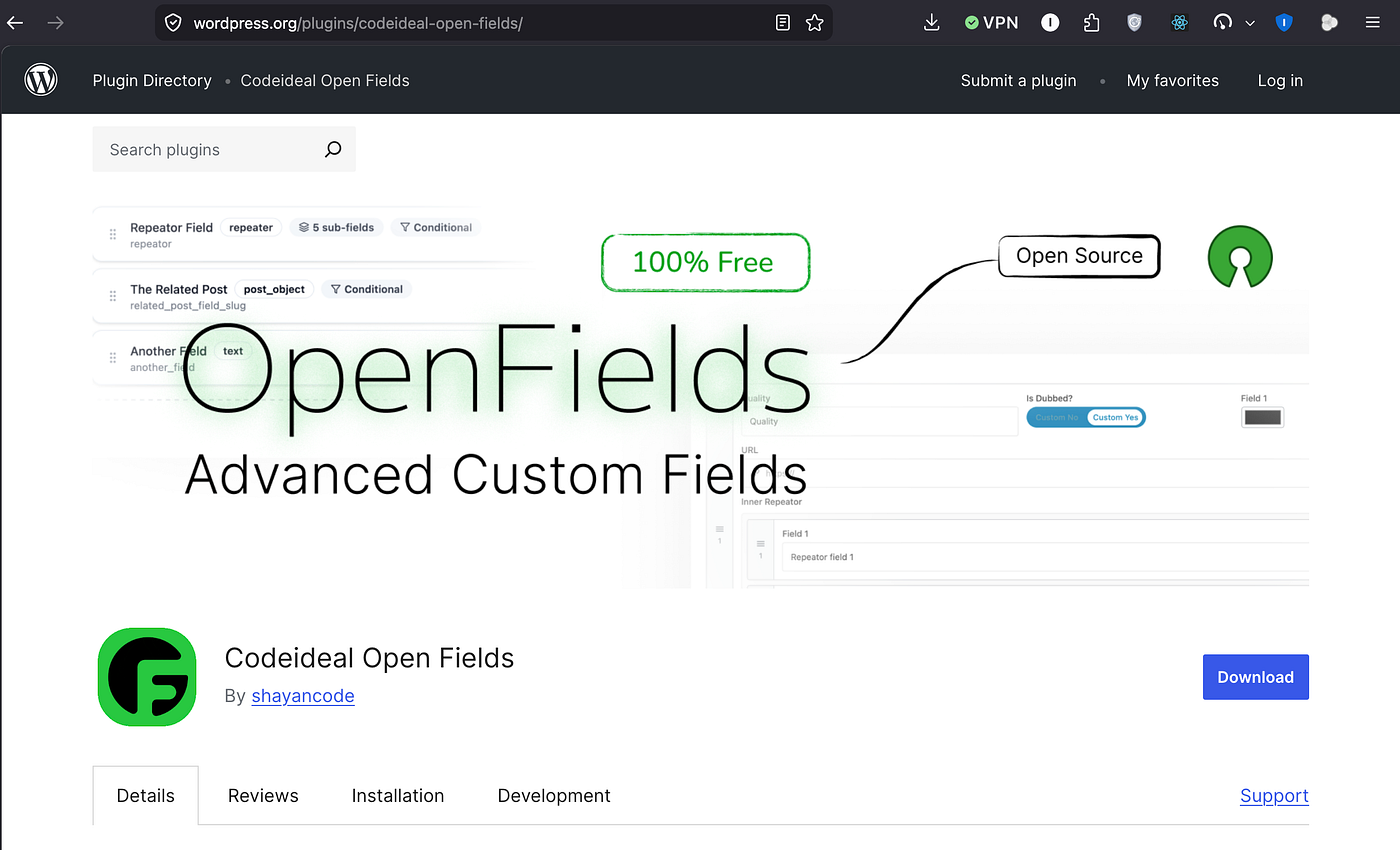Click Conditional badge on Repeator Field row

pyautogui.click(x=436, y=227)
